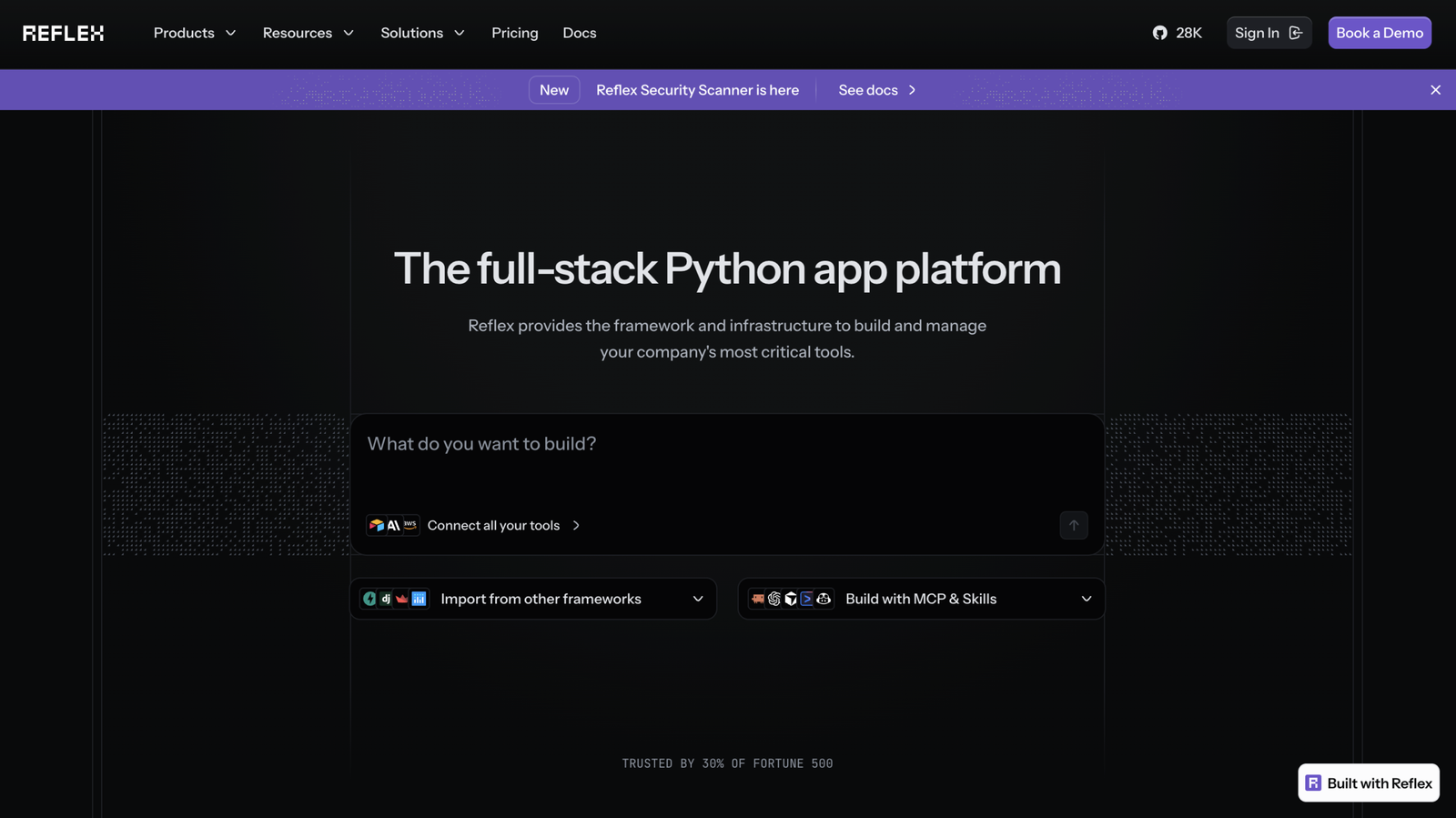Viewport: 1456px width, 818px height.
Task: Click the blue terminal prompt icon
Action: [x=807, y=599]
